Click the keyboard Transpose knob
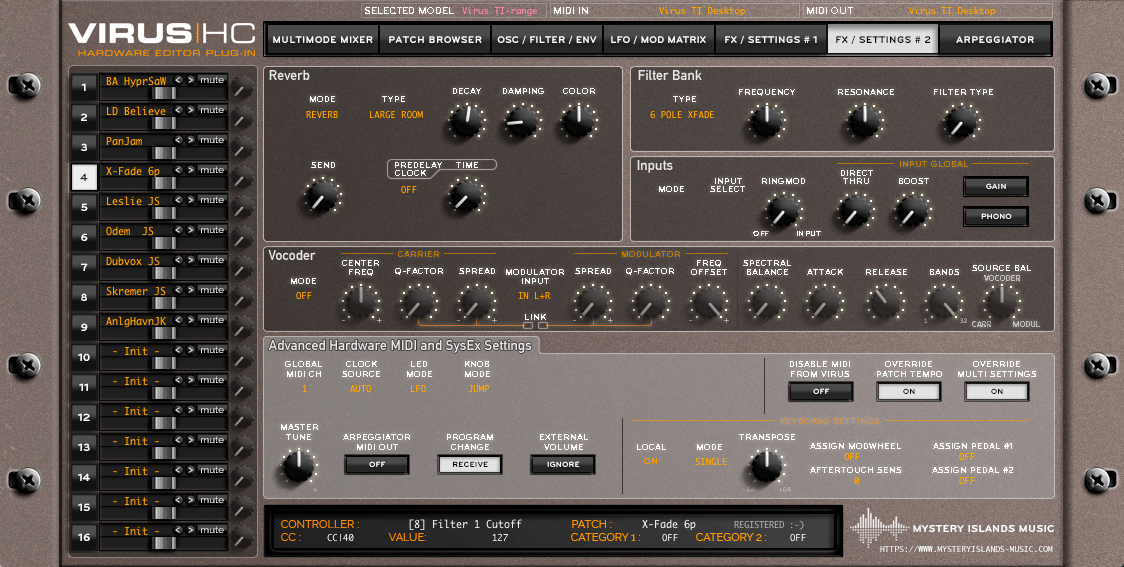Viewport: 1124px width, 567px height. 766,466
